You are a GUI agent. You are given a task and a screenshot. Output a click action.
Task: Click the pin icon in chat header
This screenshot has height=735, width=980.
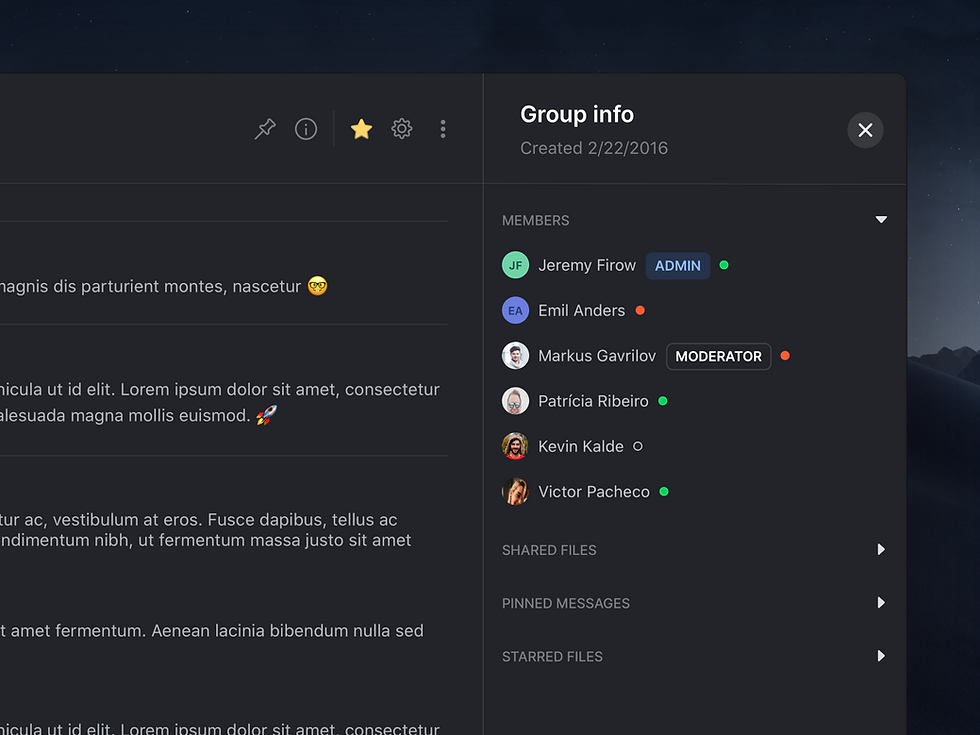point(265,129)
